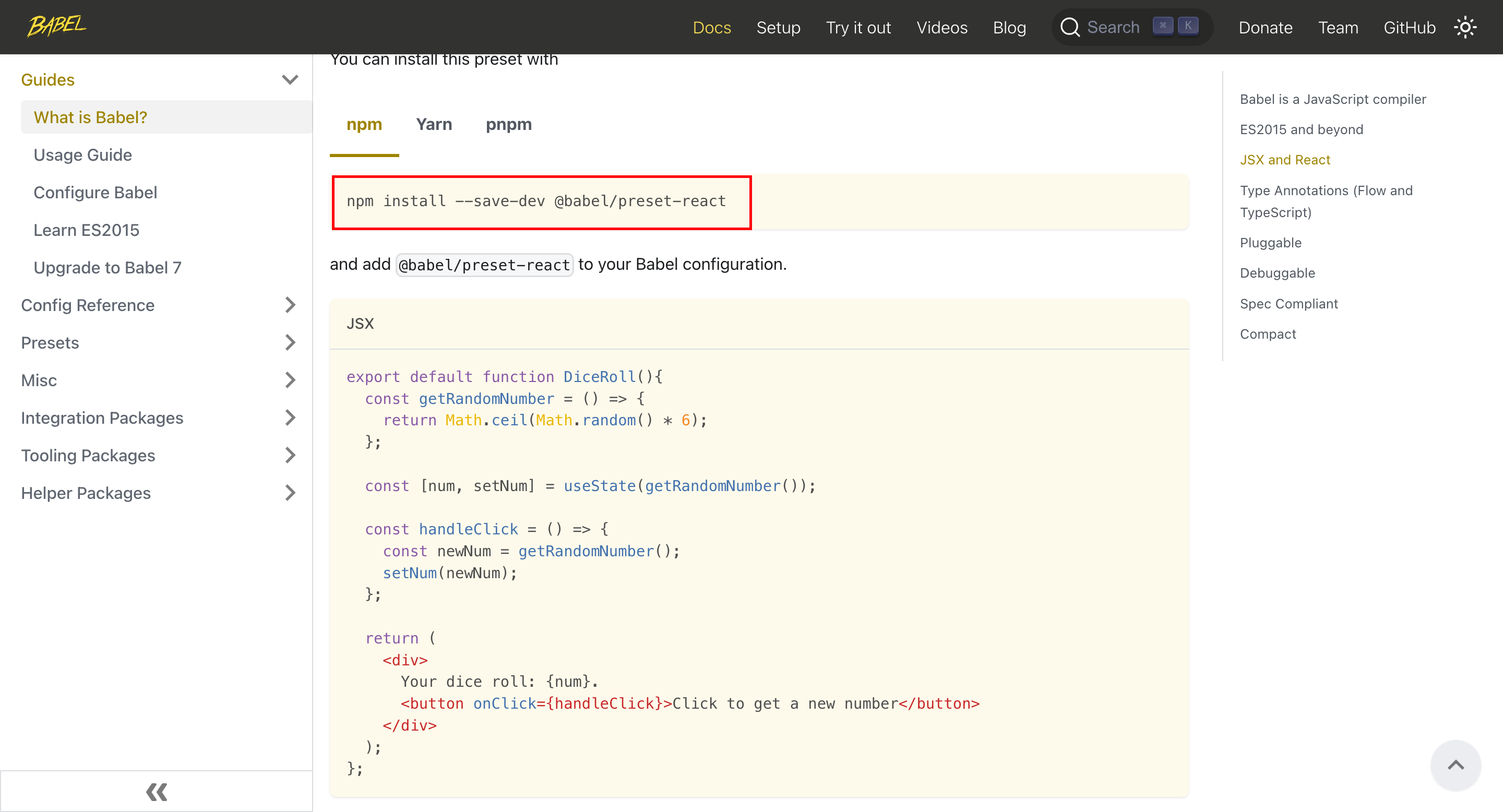Click the search magnifier icon
The image size is (1503, 812).
tap(1069, 28)
